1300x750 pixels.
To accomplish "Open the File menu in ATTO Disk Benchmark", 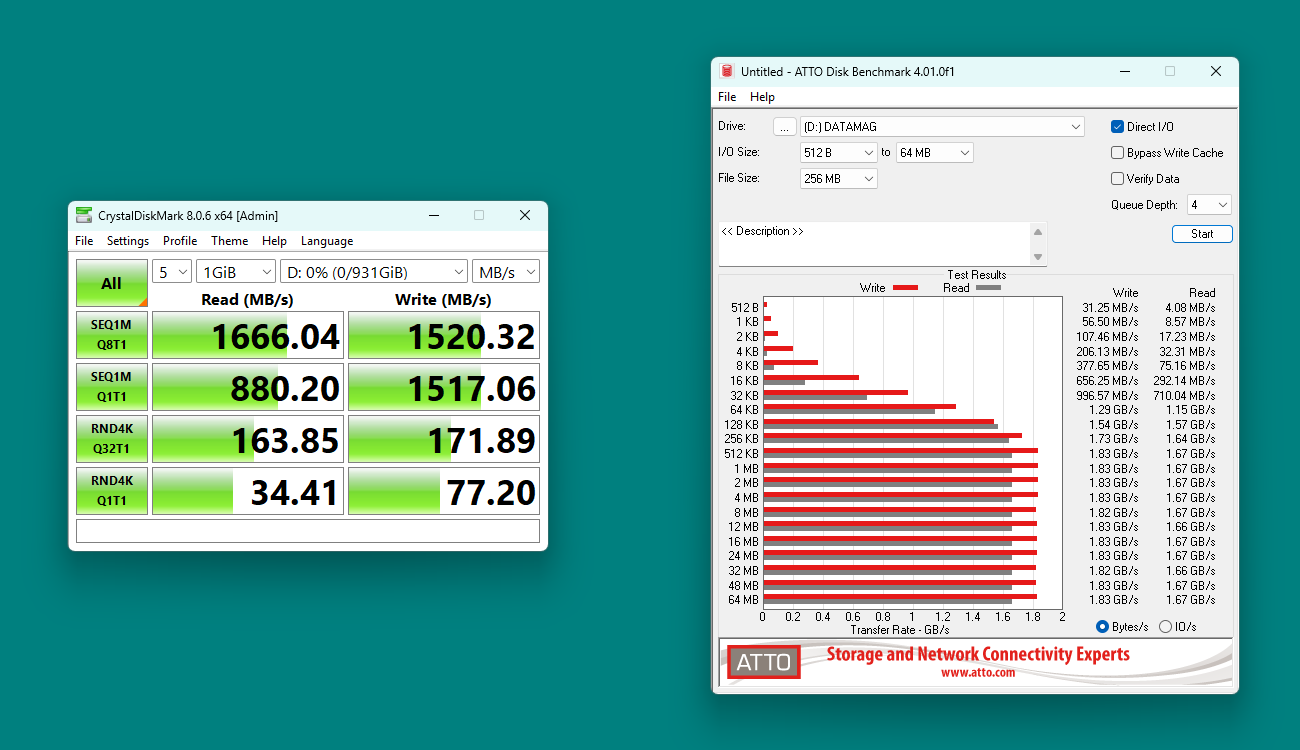I will (727, 97).
